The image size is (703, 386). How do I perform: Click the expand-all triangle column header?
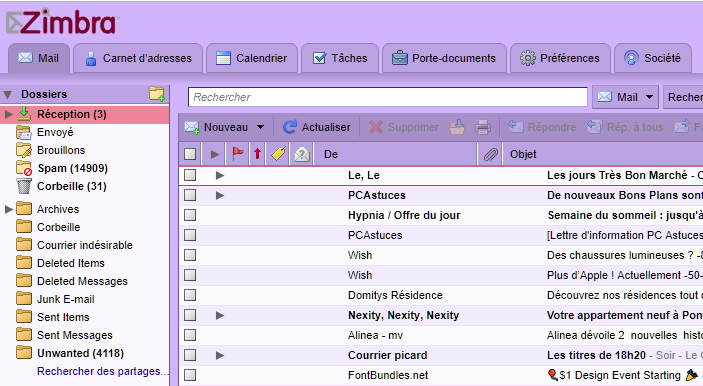click(x=215, y=154)
